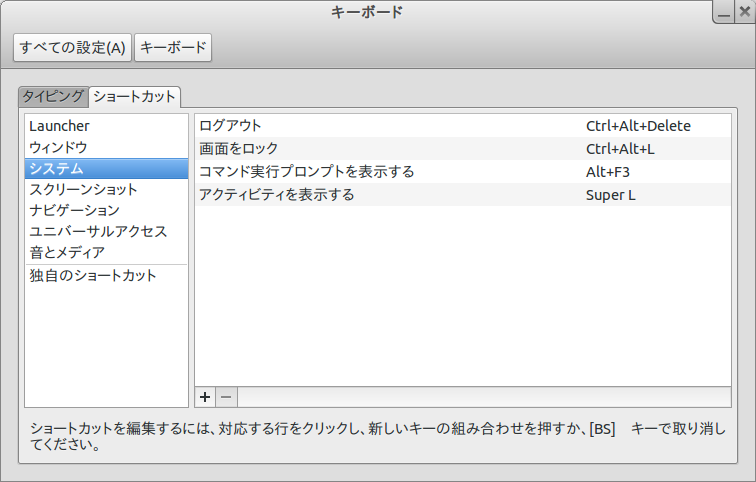Choose ユニバーサルアクセス category
The height and width of the screenshot is (482, 756).
pyautogui.click(x=98, y=231)
